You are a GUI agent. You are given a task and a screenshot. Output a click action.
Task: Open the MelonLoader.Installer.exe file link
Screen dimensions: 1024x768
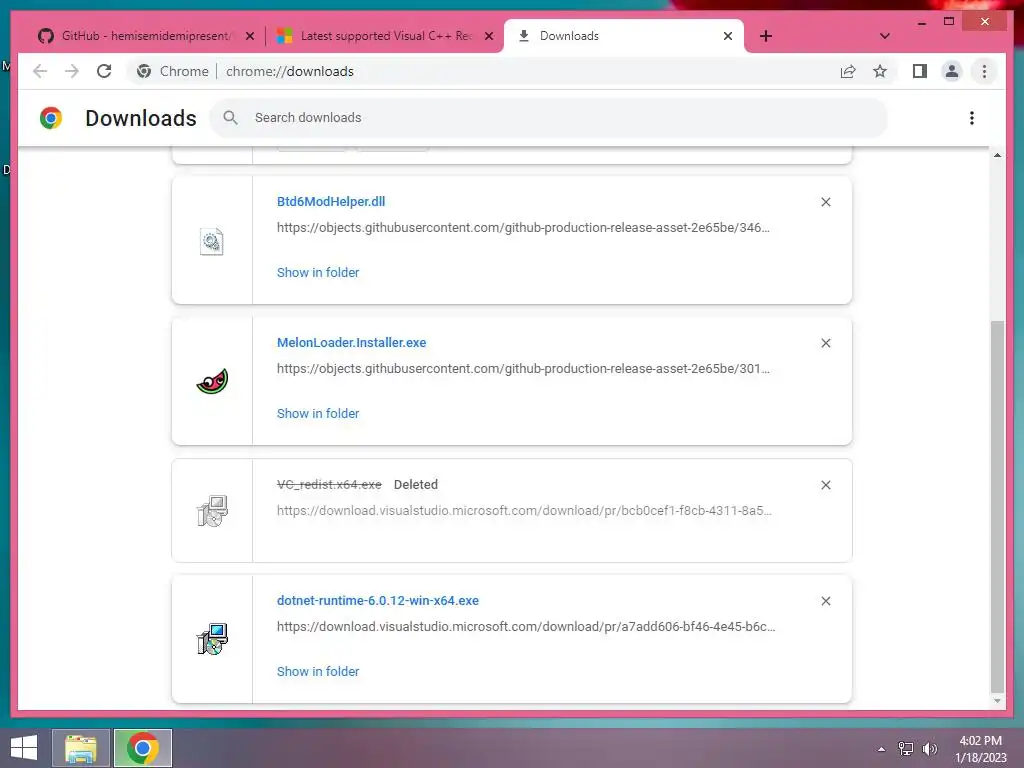351,342
